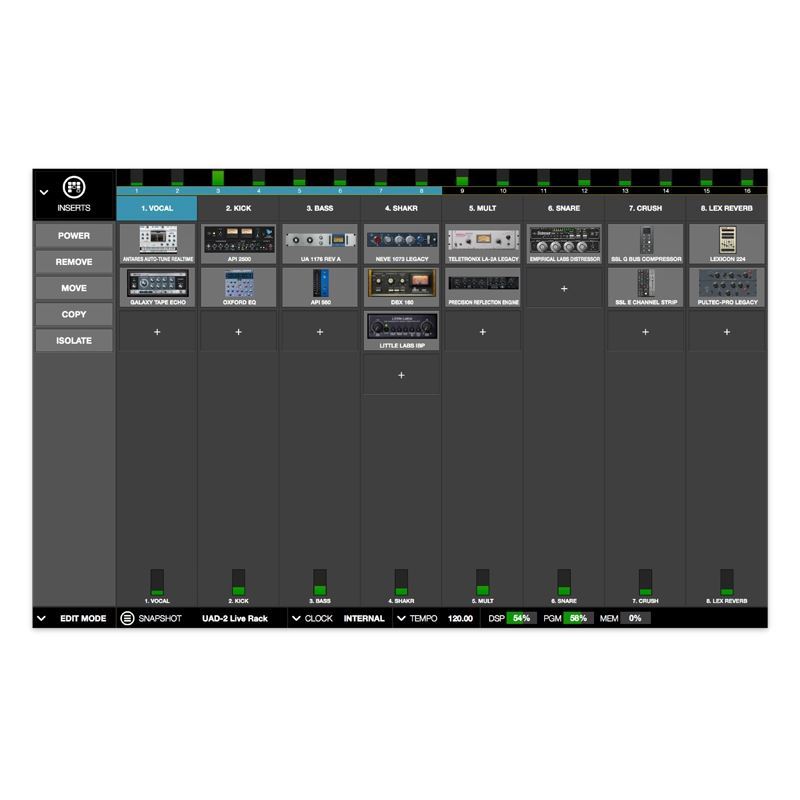The height and width of the screenshot is (800, 800).
Task: Add a plugin to the Shakr channel
Action: pyautogui.click(x=402, y=376)
